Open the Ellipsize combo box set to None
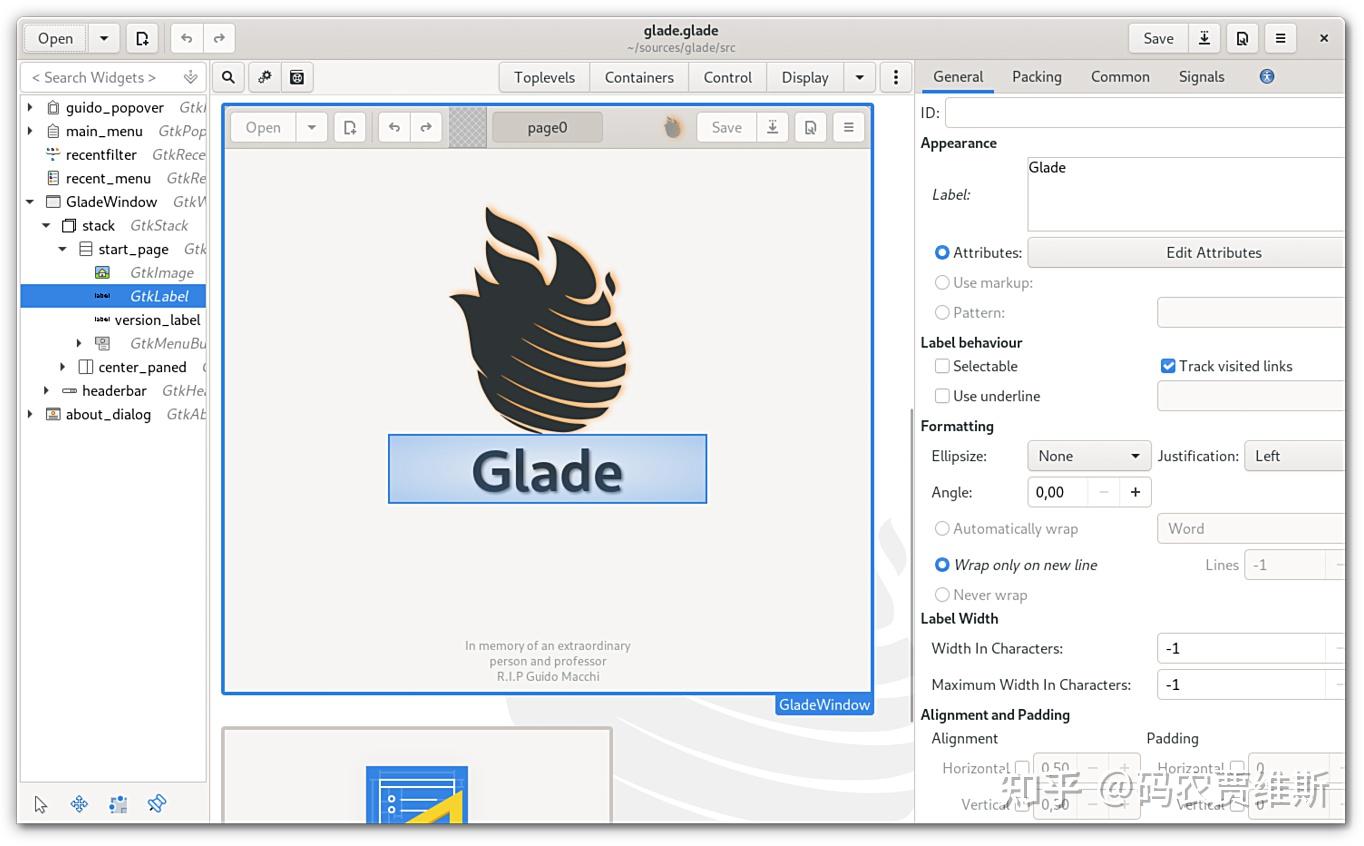The image size is (1364, 846). coord(1089,456)
